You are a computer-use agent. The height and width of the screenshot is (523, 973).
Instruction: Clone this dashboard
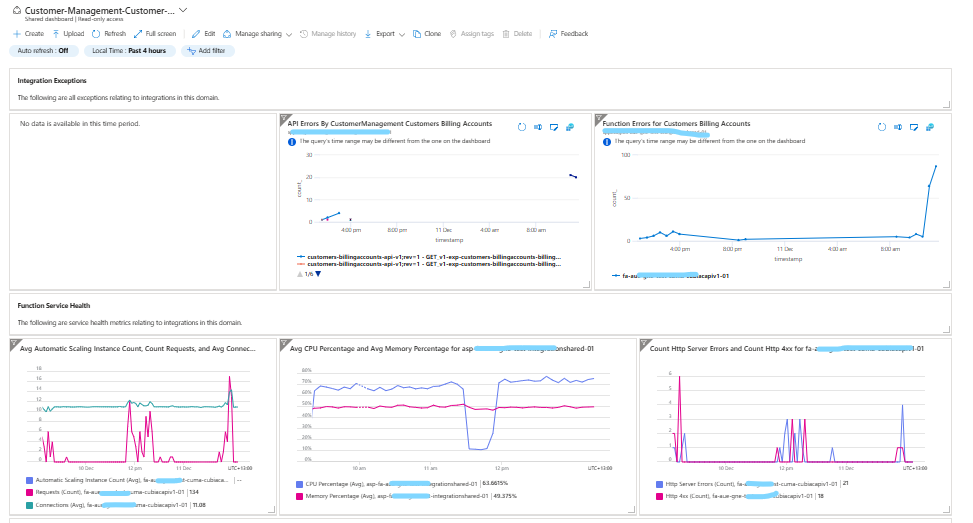(426, 34)
